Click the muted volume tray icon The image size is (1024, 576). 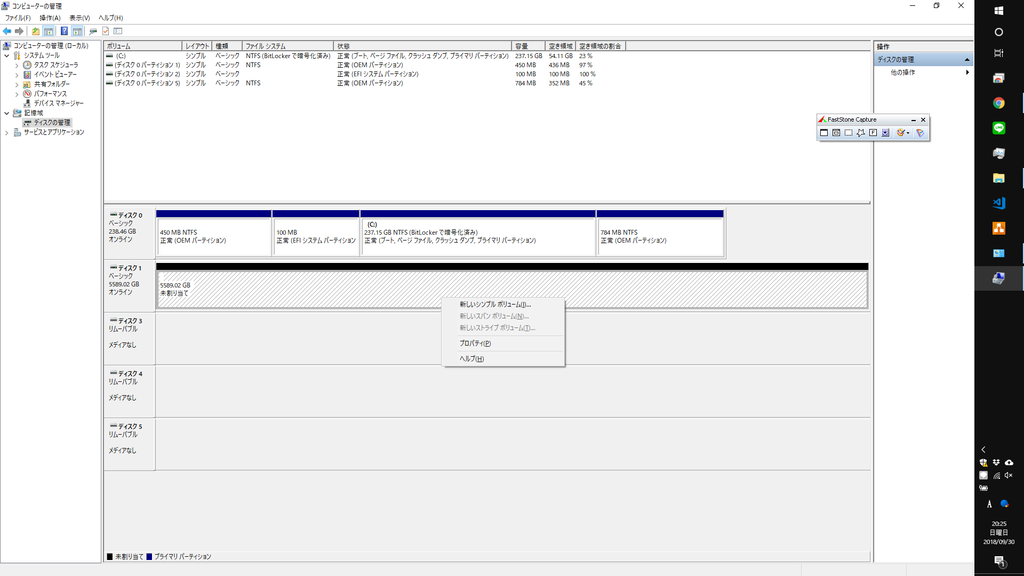(1009, 475)
